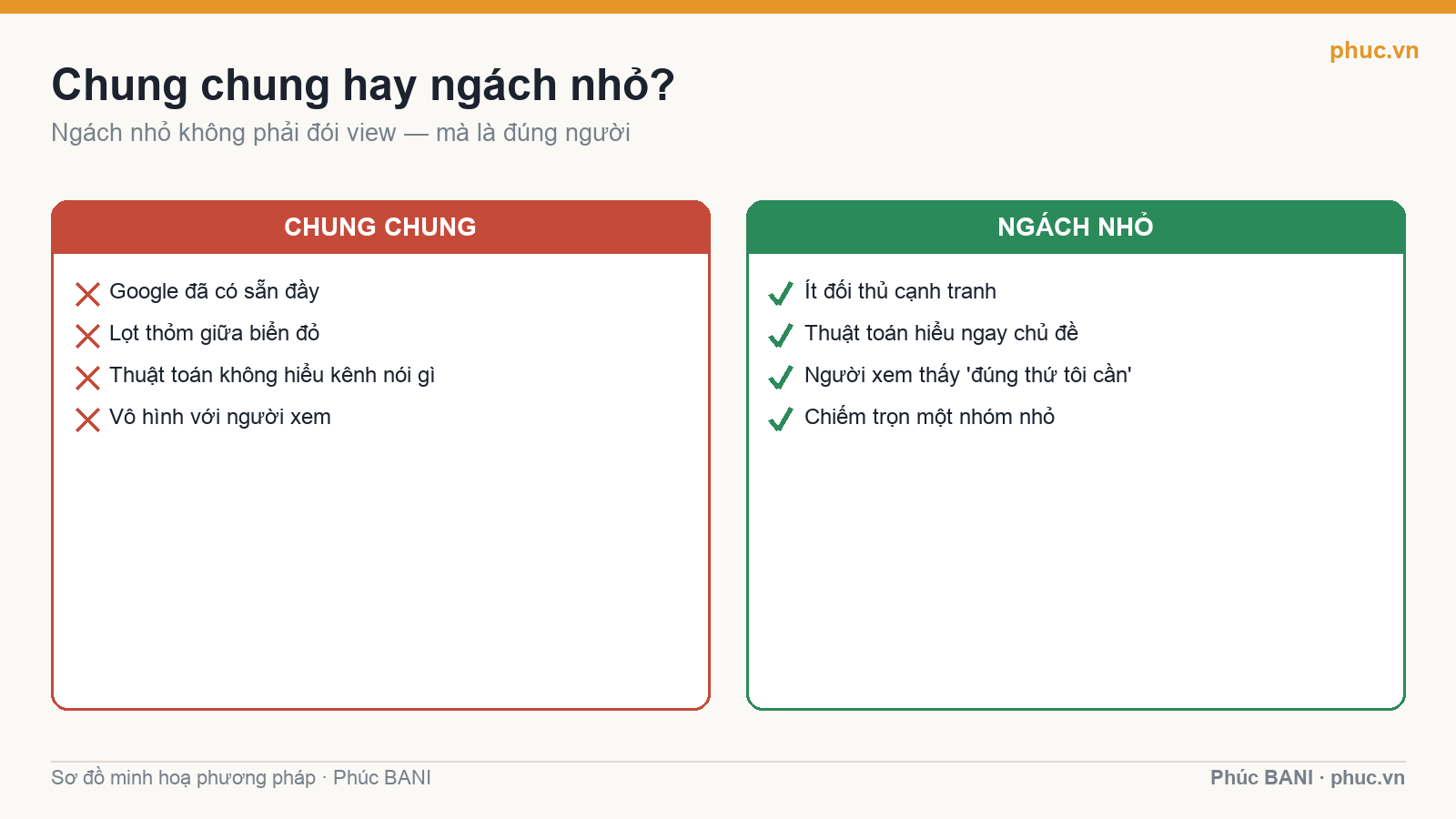This screenshot has height=819, width=1456.
Task: Click the green check beside 'Chiếm trọn một nhóm nhỏ'
Action: click(x=781, y=419)
